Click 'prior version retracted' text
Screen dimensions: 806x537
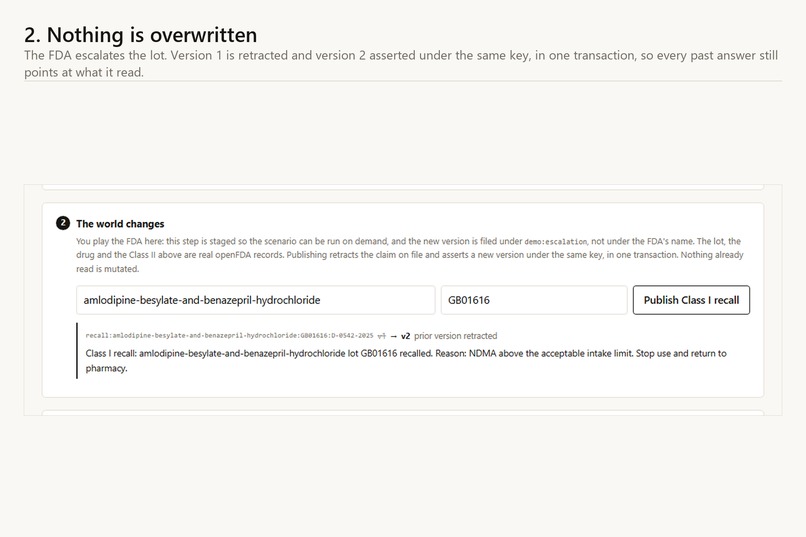pyautogui.click(x=455, y=336)
